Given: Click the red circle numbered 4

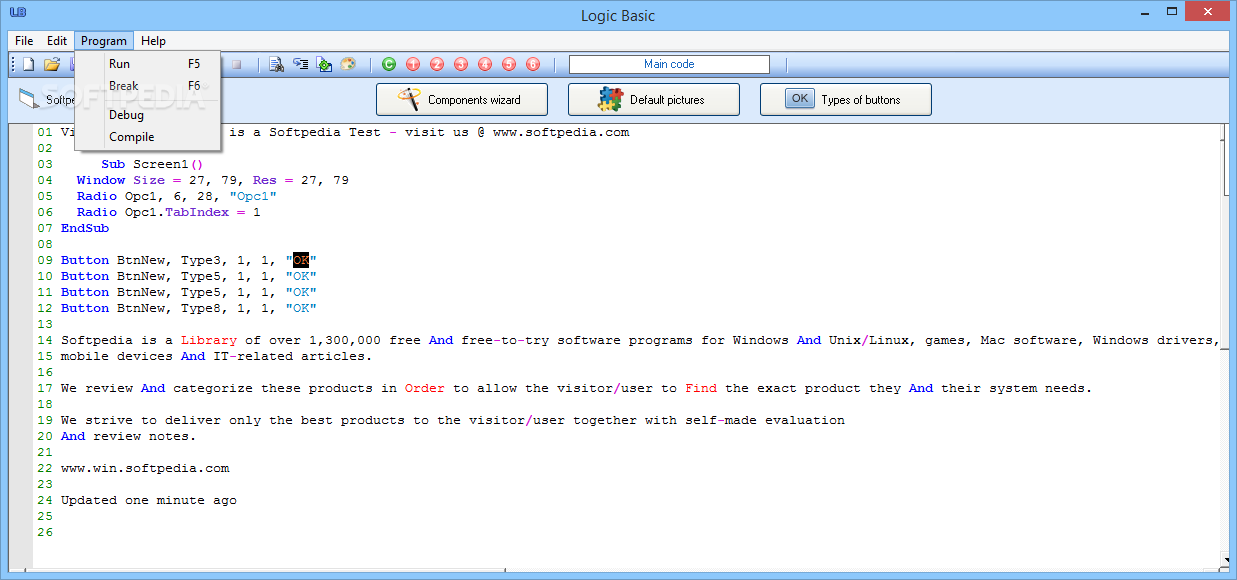Looking at the screenshot, I should (x=485, y=64).
